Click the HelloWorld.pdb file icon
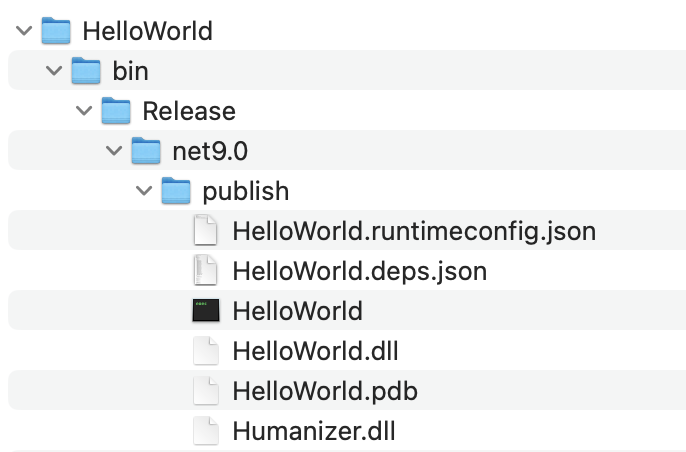 click(205, 391)
